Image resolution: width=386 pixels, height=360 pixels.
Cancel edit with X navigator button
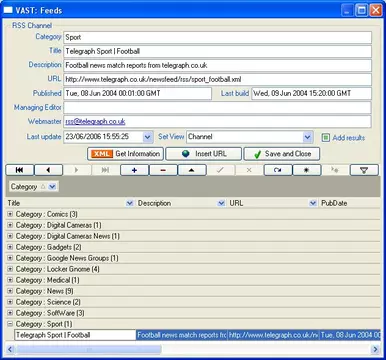click(x=249, y=170)
